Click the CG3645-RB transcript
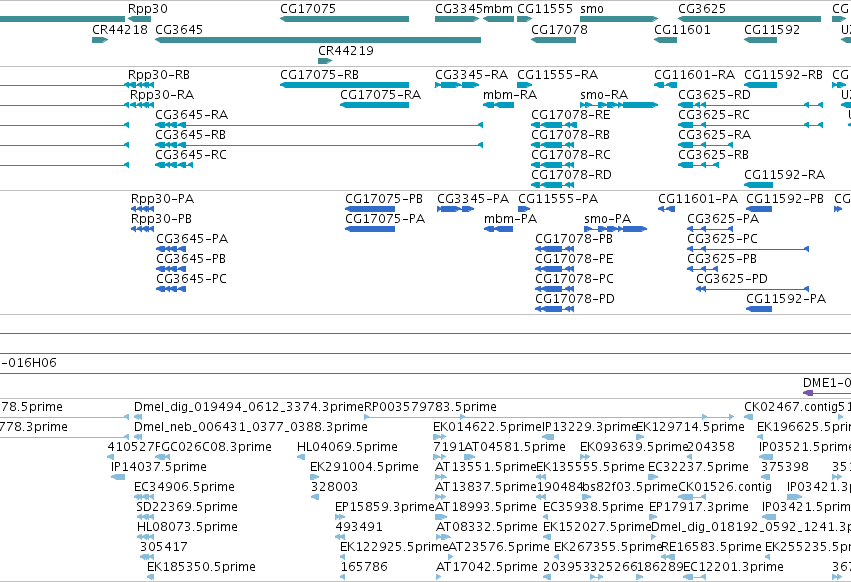 coord(319,145)
